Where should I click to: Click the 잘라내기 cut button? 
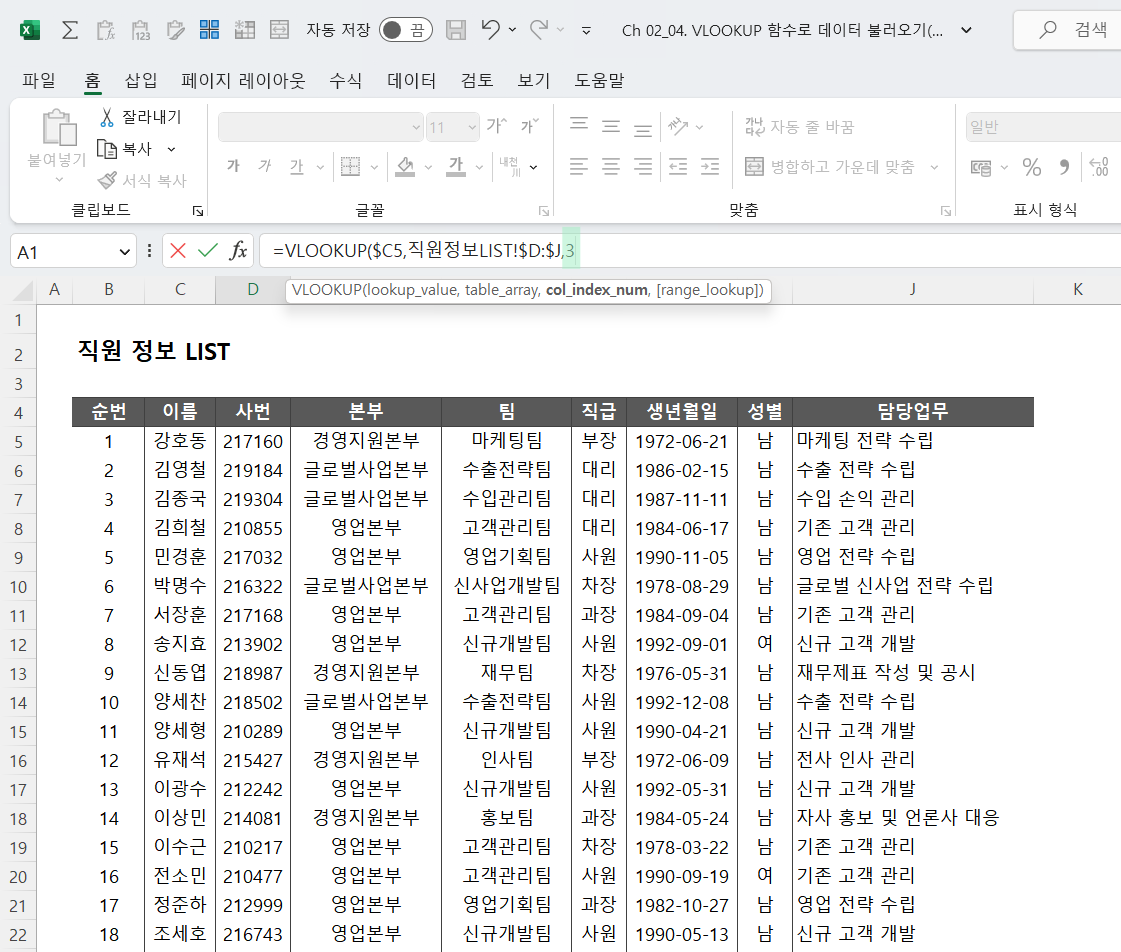click(140, 116)
